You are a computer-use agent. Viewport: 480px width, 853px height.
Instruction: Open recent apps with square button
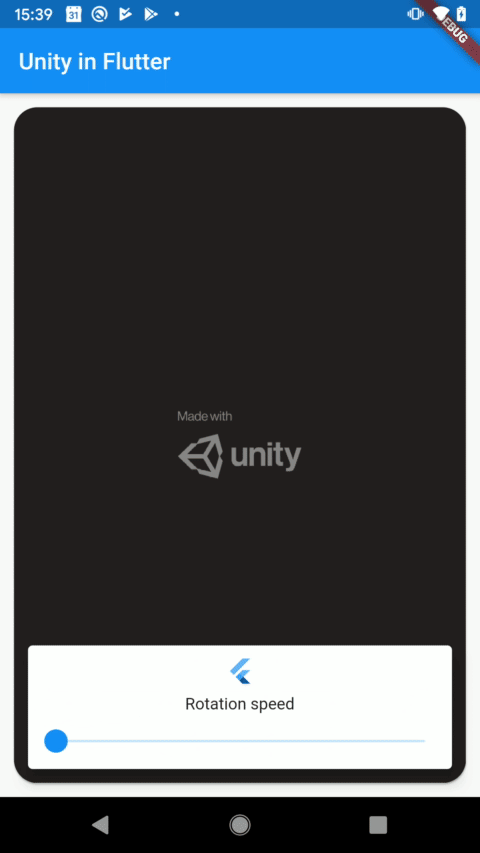378,825
